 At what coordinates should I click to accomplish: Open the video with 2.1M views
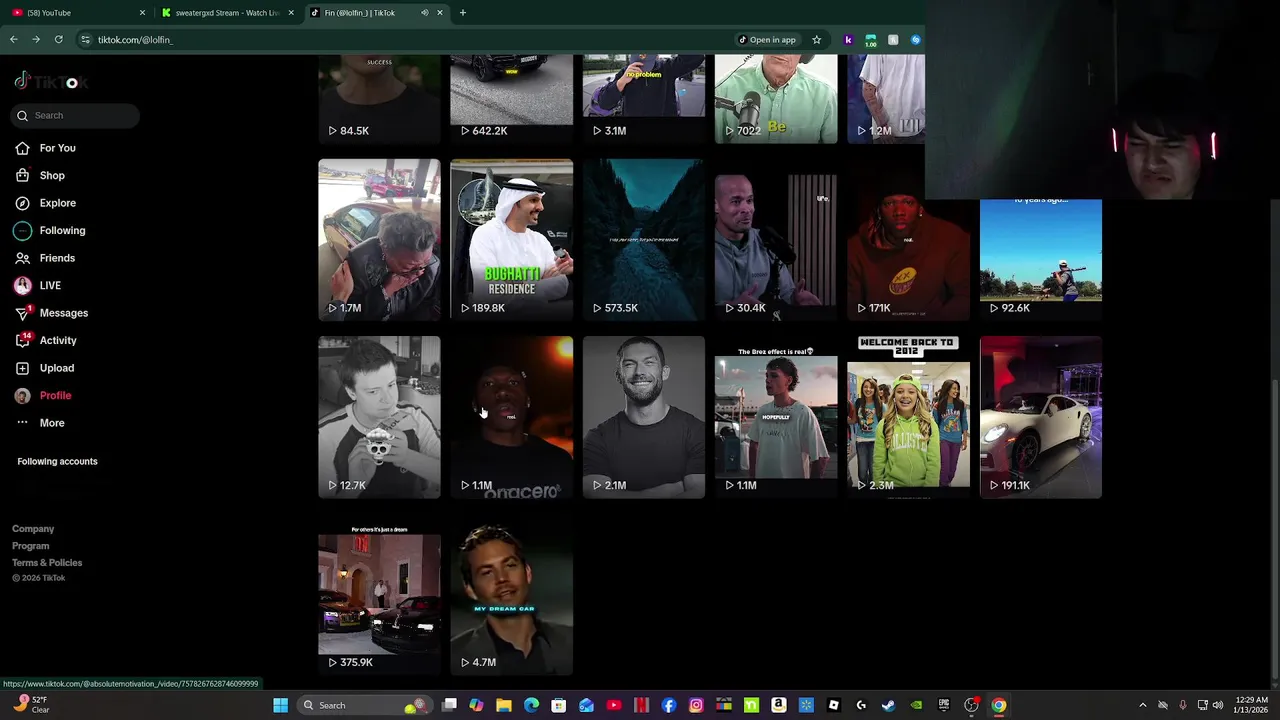[x=644, y=417]
